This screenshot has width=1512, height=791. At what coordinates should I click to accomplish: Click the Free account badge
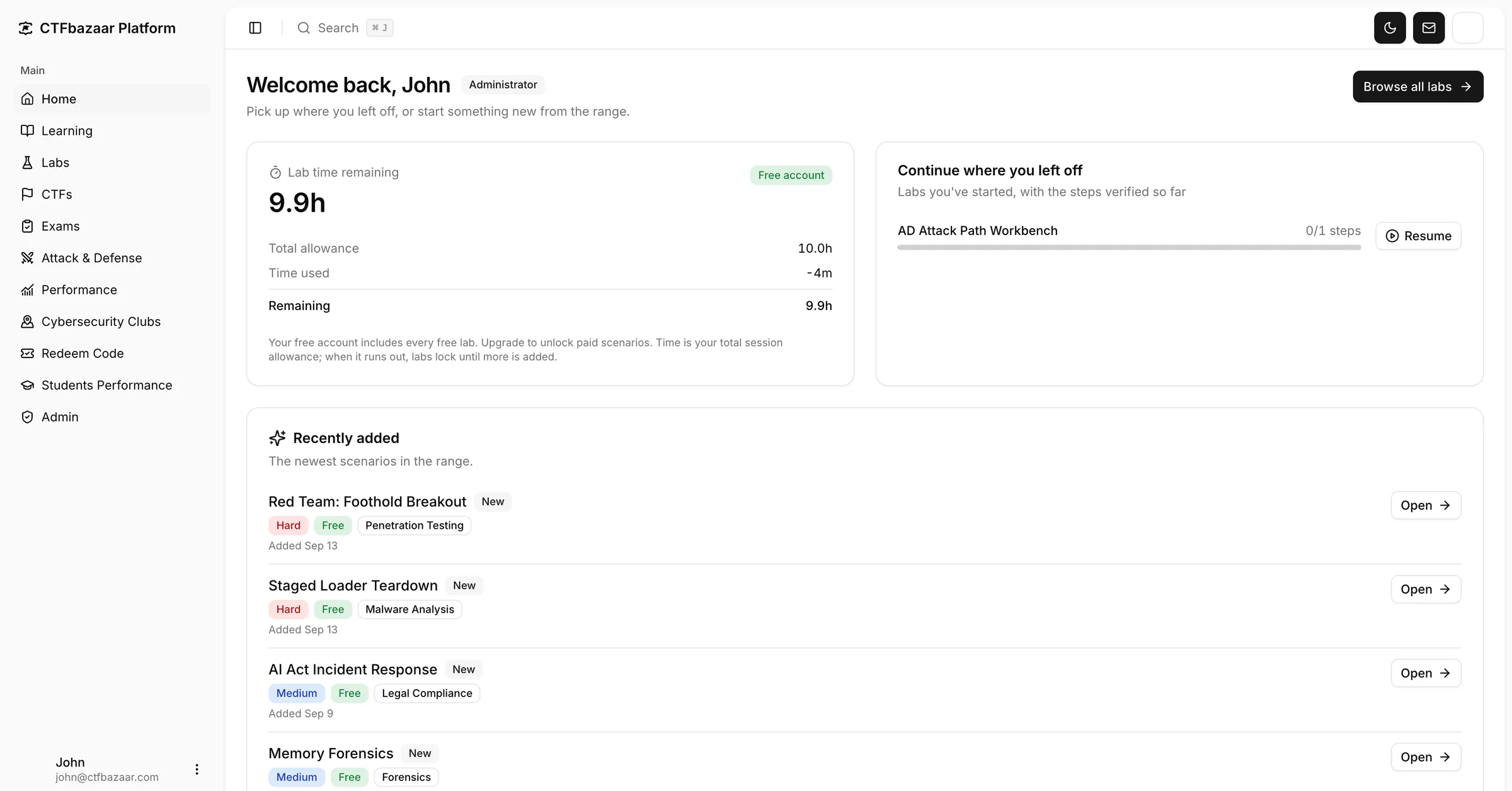click(x=791, y=175)
